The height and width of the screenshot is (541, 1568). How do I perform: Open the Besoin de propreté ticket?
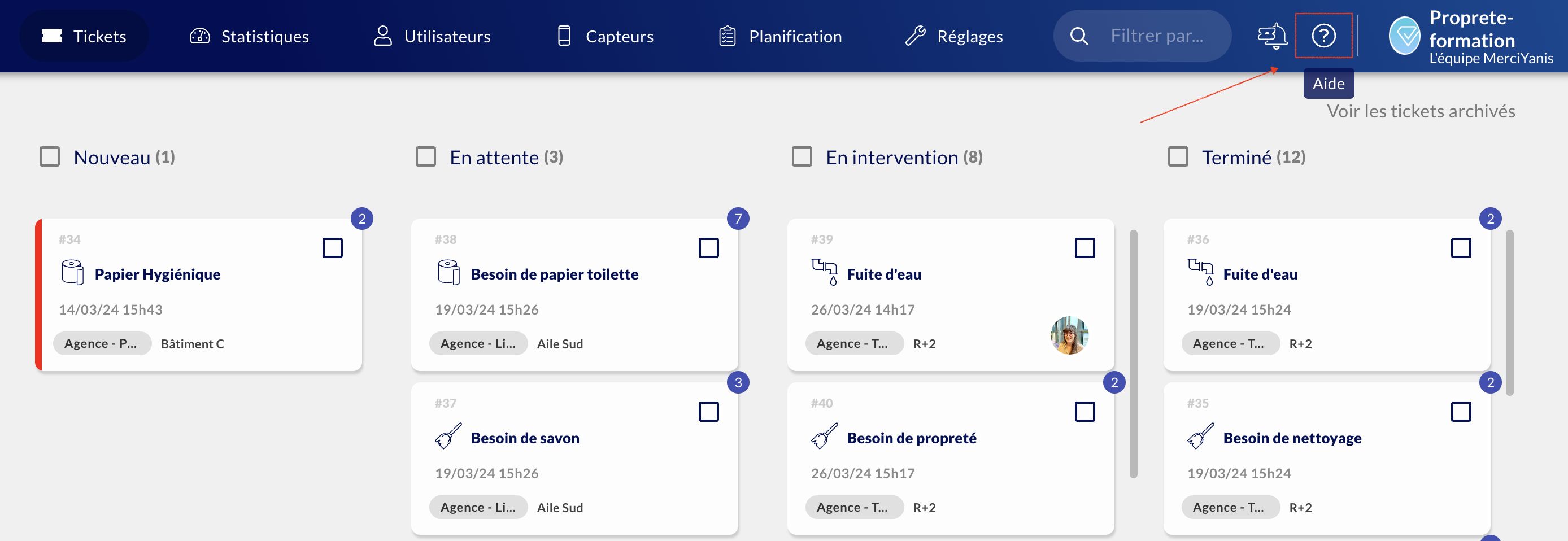point(911,438)
